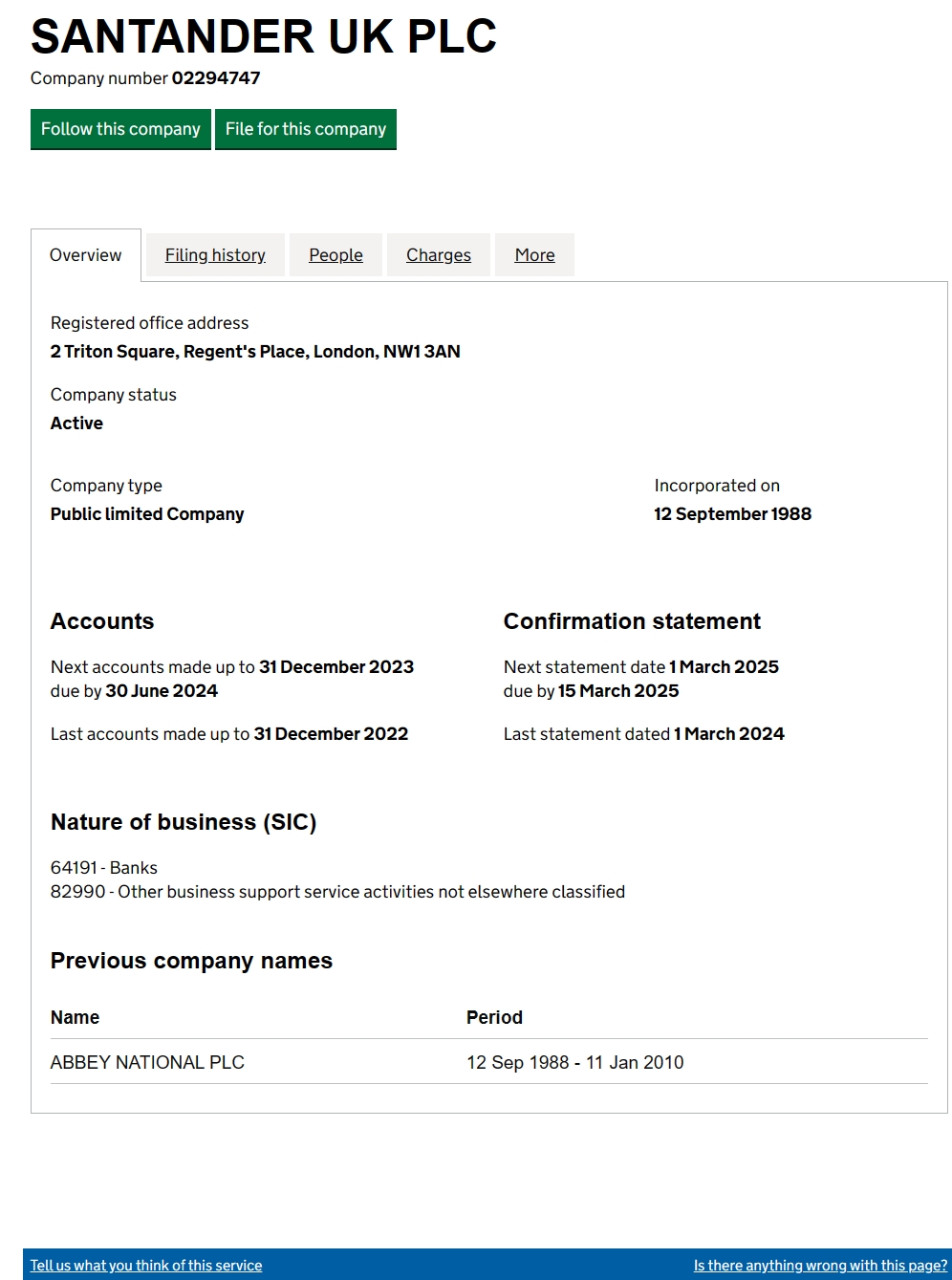Click the incorporation date 12 September 1988
Screen dimensions: 952x1280
pyautogui.click(x=732, y=514)
